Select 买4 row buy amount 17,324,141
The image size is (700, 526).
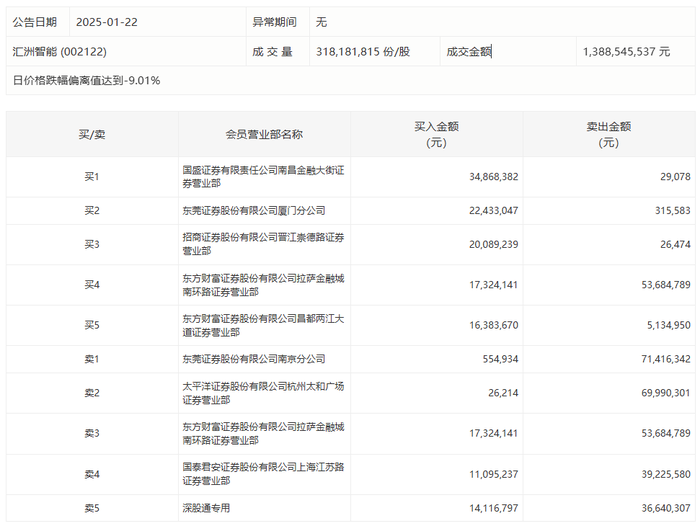tap(494, 285)
